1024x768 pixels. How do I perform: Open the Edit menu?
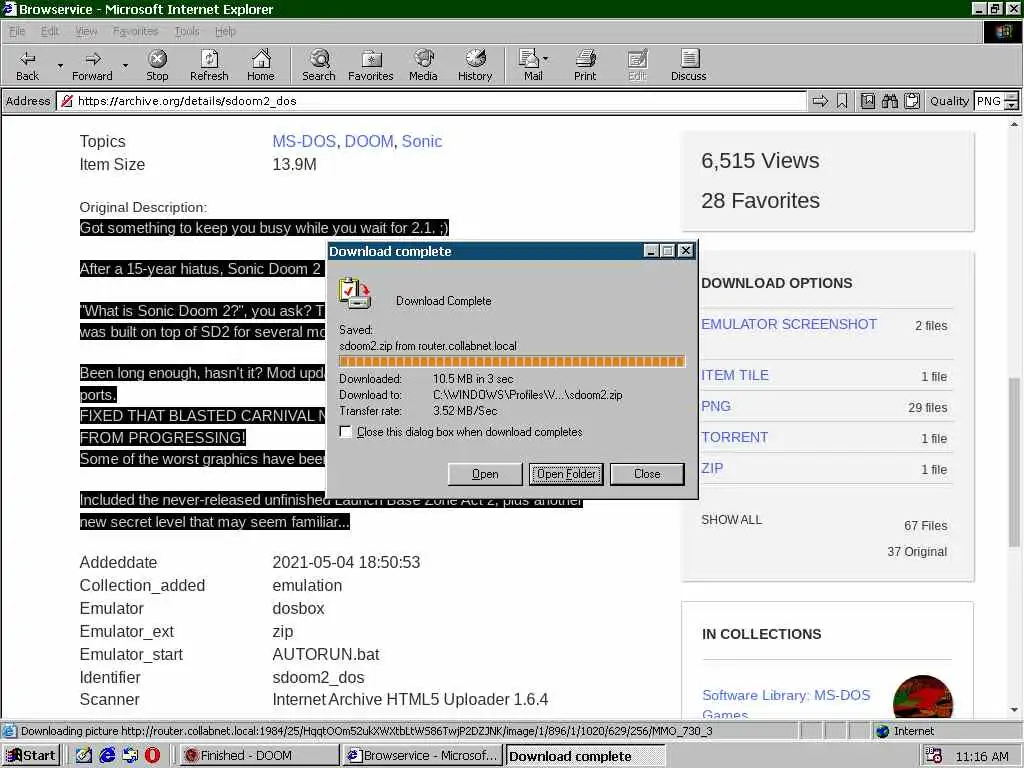click(49, 31)
